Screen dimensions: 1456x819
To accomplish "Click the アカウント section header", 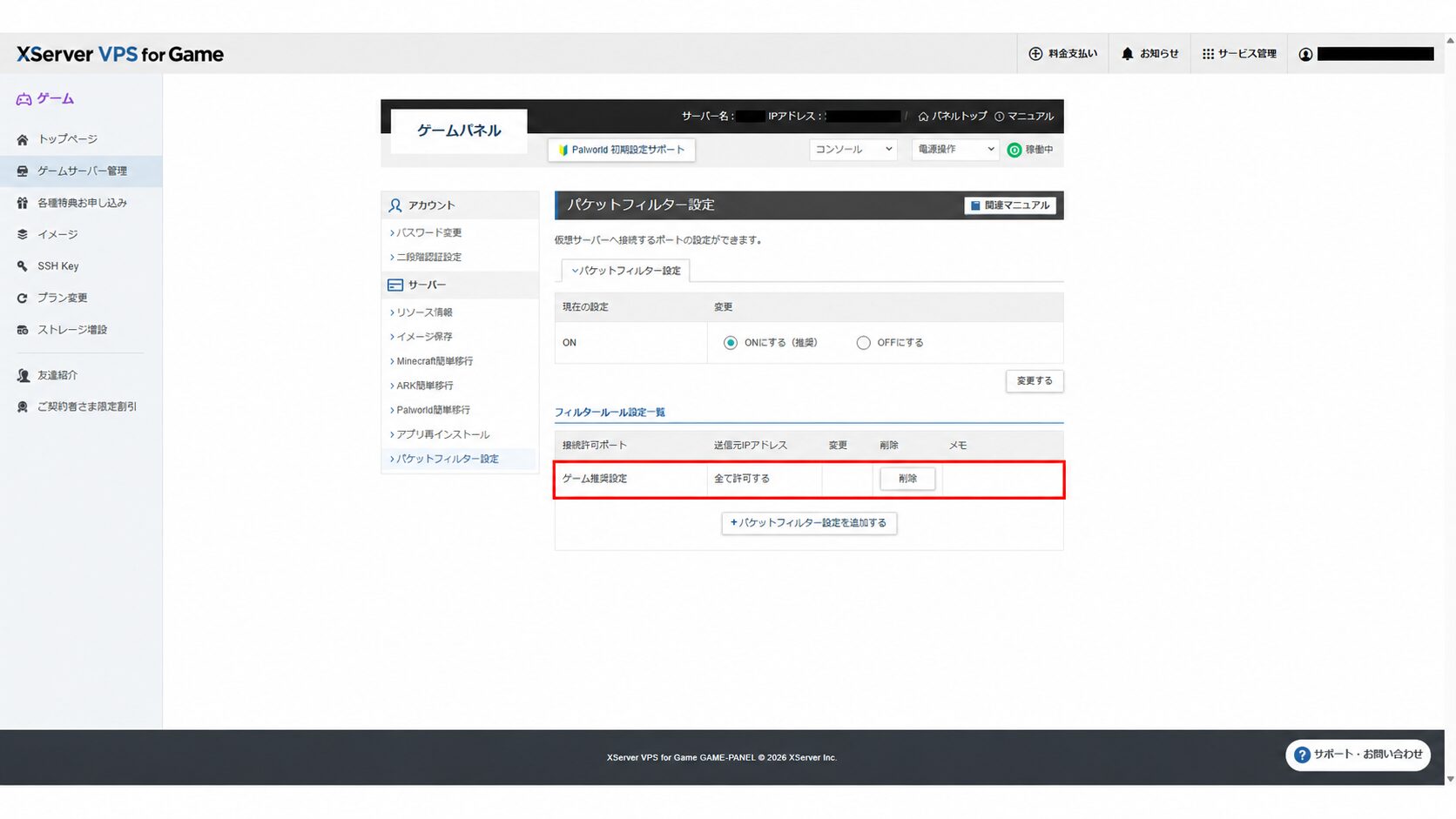I will pyautogui.click(x=460, y=205).
